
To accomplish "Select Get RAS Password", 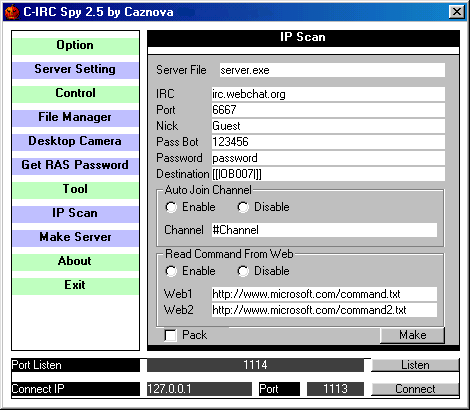I will click(x=75, y=166).
